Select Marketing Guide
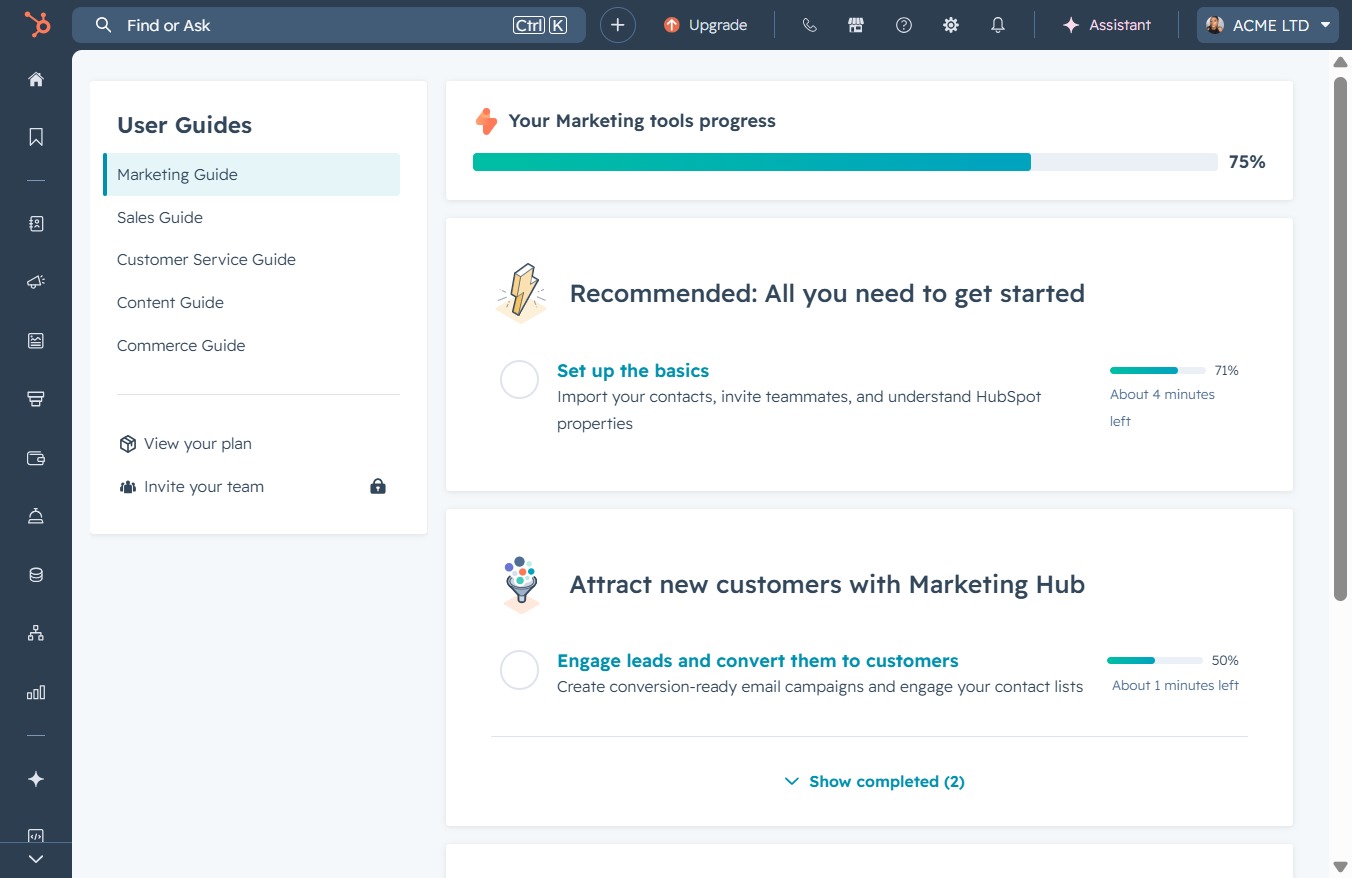 coord(251,174)
